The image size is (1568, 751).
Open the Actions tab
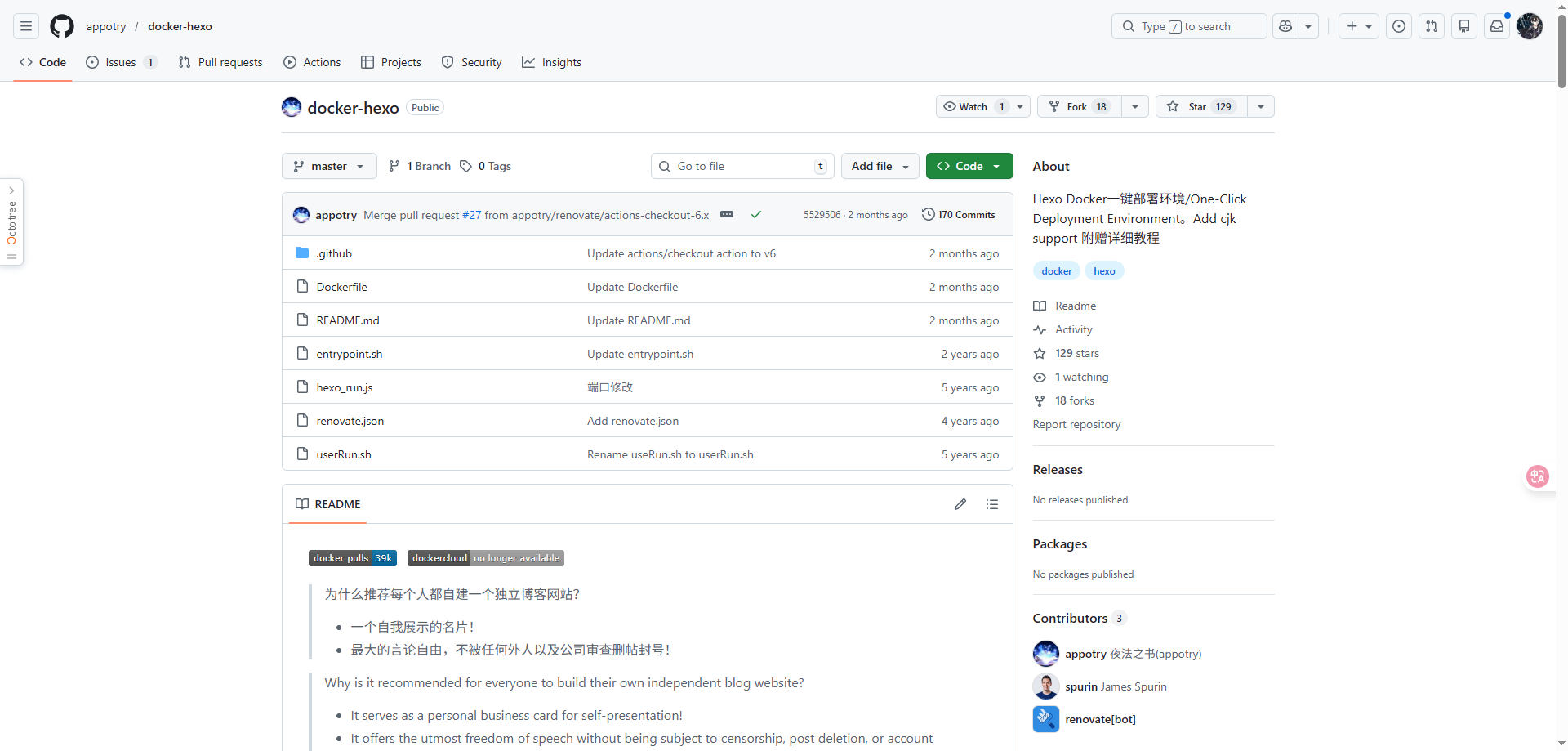pos(312,62)
